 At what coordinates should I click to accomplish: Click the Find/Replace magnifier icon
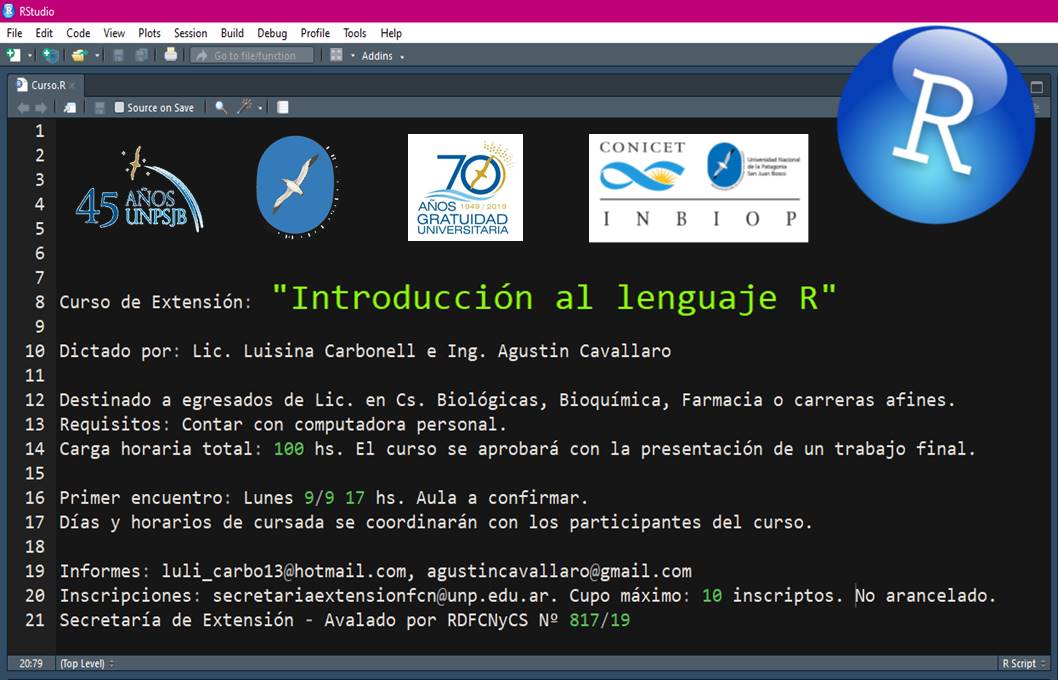221,107
